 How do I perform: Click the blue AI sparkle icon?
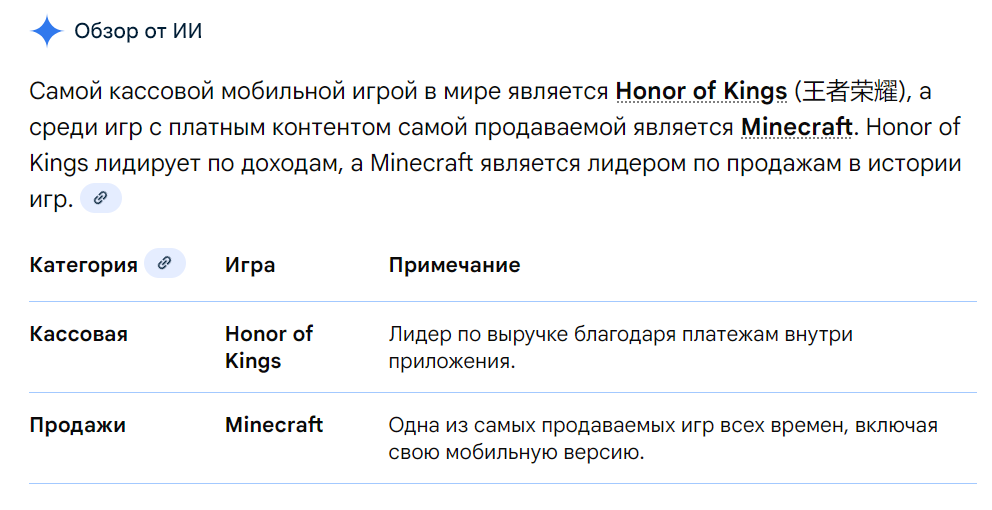coord(46,31)
